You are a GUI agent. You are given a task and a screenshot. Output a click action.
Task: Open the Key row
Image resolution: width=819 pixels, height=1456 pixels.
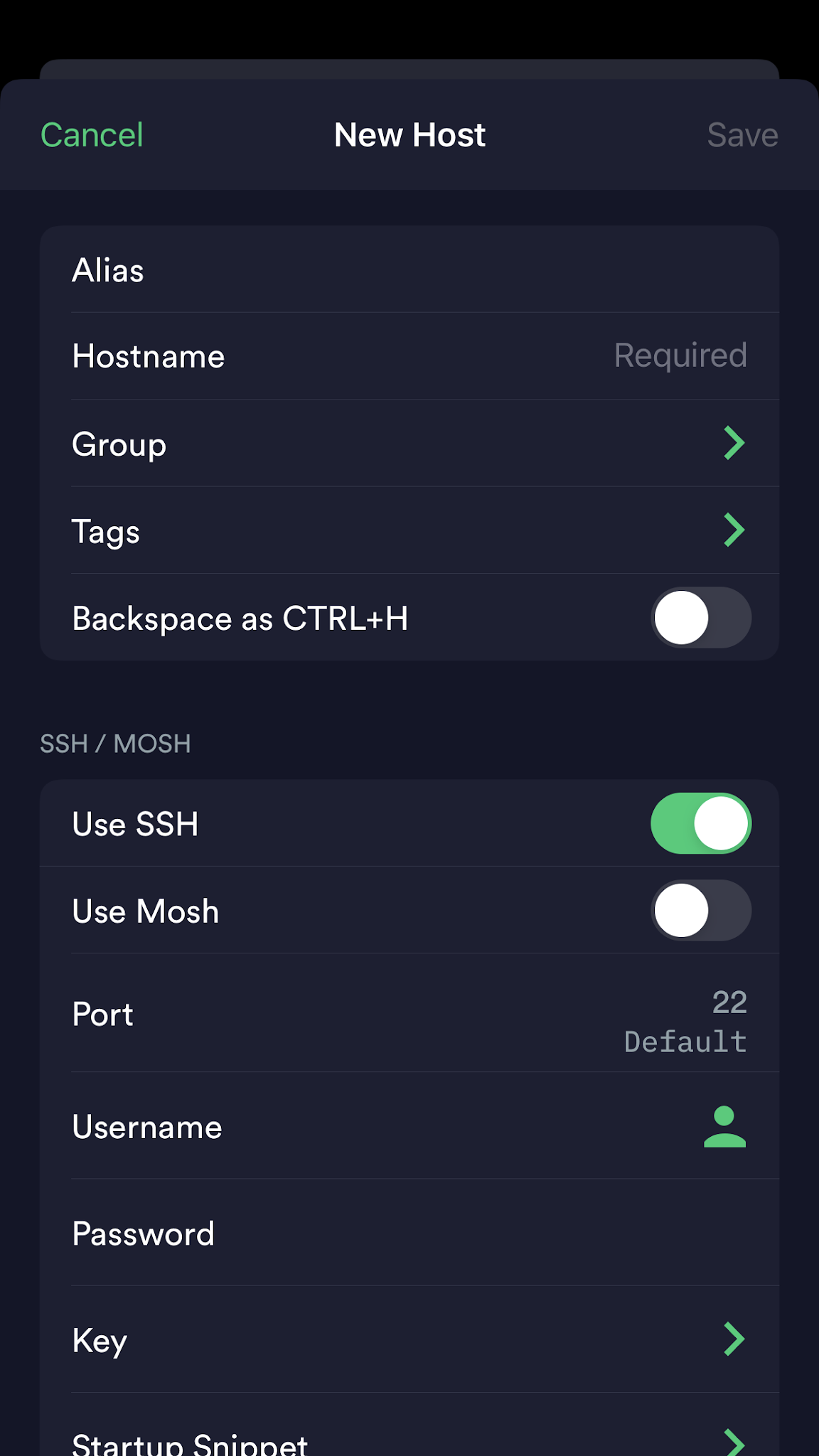pos(100,1341)
